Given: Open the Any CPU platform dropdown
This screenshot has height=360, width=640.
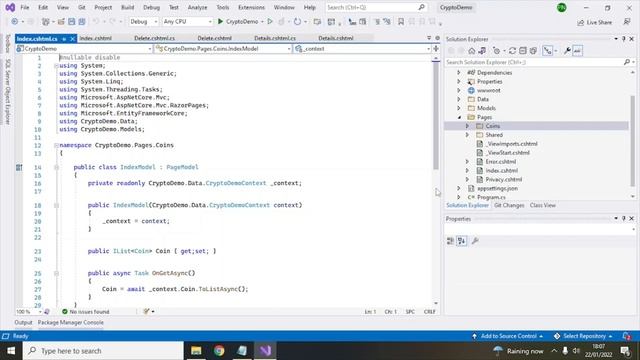Looking at the screenshot, I should pos(187,22).
